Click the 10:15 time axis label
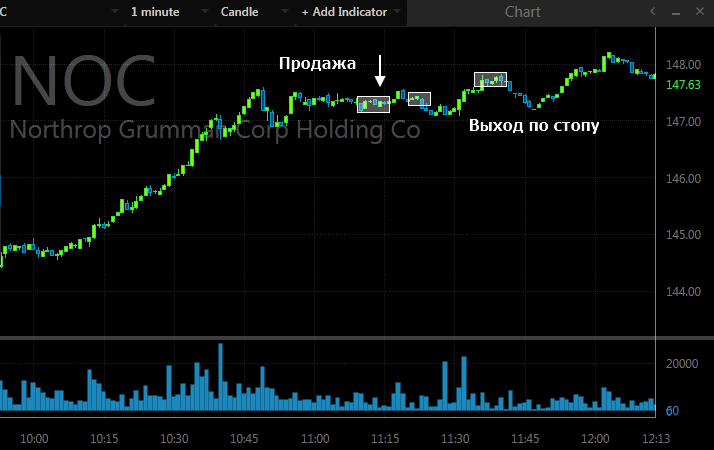The image size is (714, 450). click(x=104, y=439)
